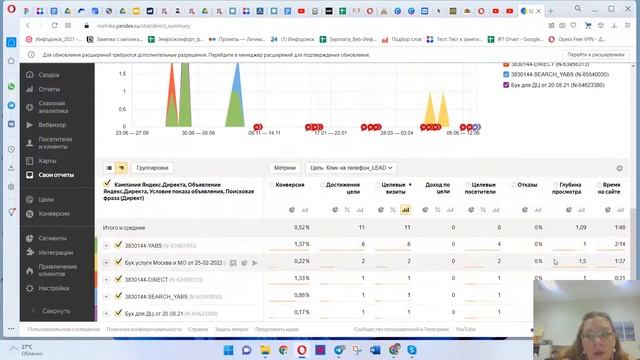
Task: Open Карты in the sidebar
Action: [47, 161]
